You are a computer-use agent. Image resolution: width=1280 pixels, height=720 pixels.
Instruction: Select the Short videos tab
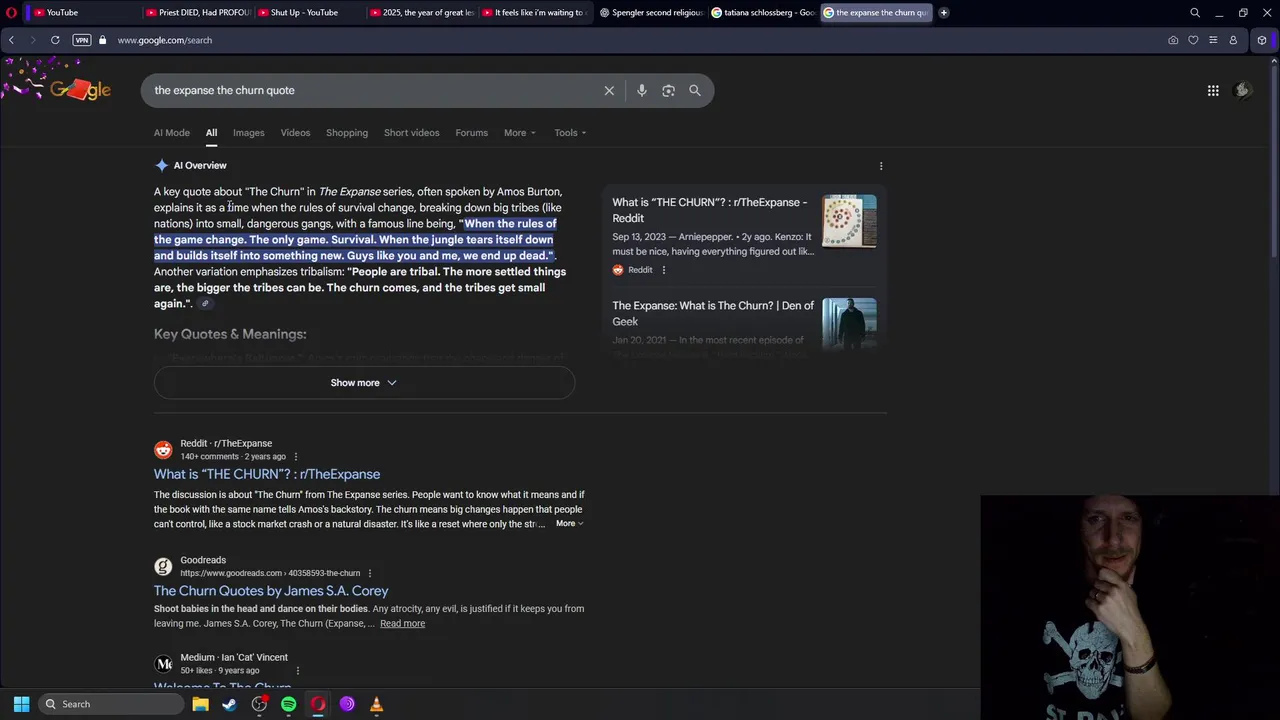tap(412, 133)
